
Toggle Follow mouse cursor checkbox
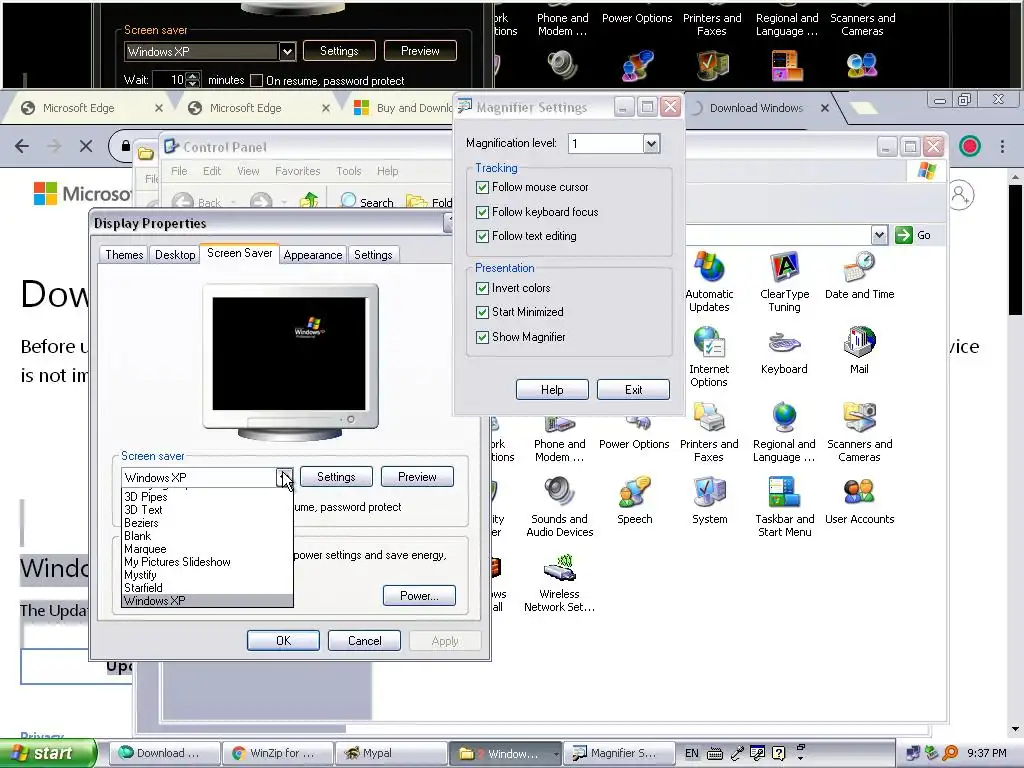point(483,187)
